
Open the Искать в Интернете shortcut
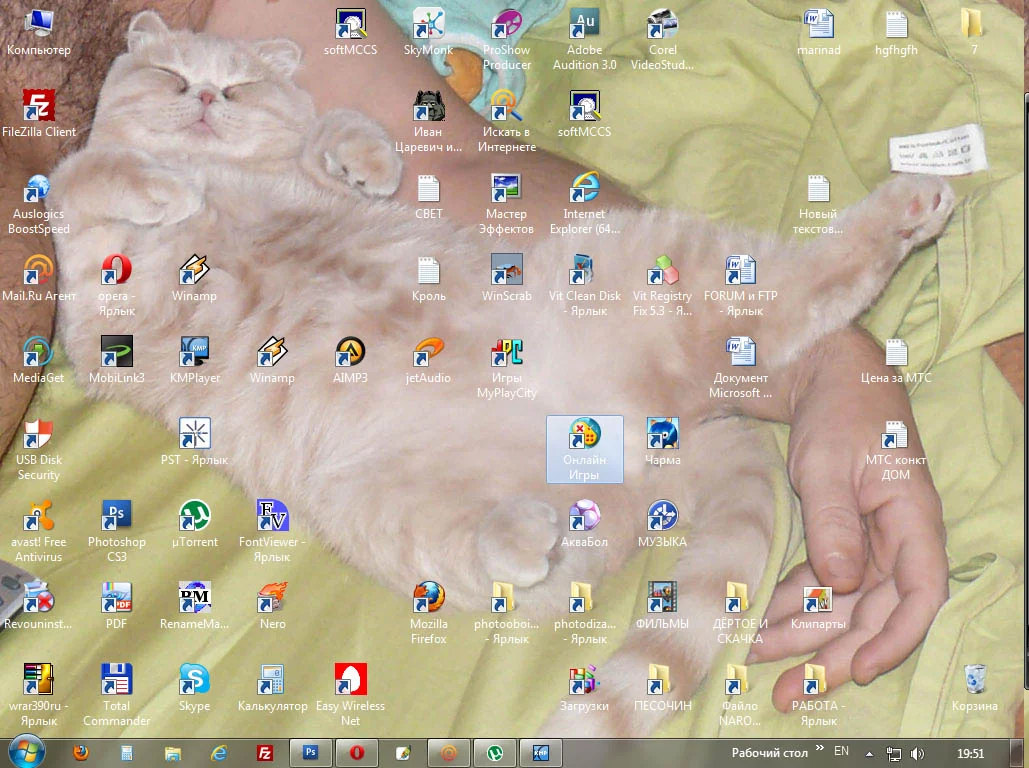point(506,123)
